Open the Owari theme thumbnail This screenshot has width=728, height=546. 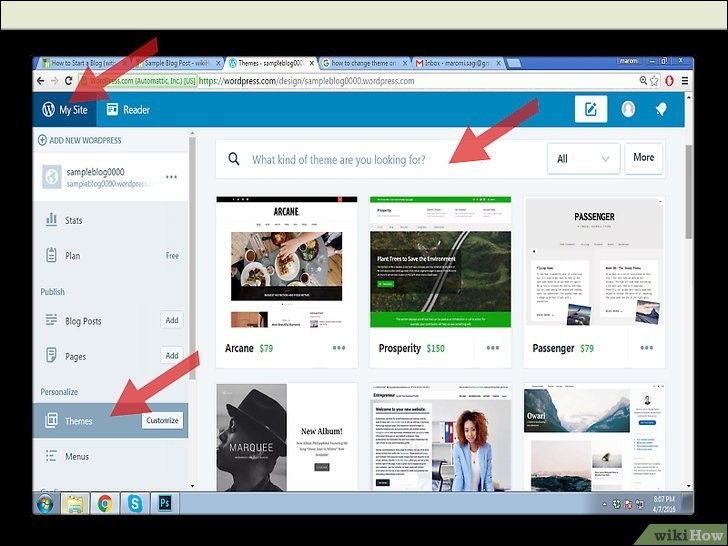pyautogui.click(x=594, y=437)
